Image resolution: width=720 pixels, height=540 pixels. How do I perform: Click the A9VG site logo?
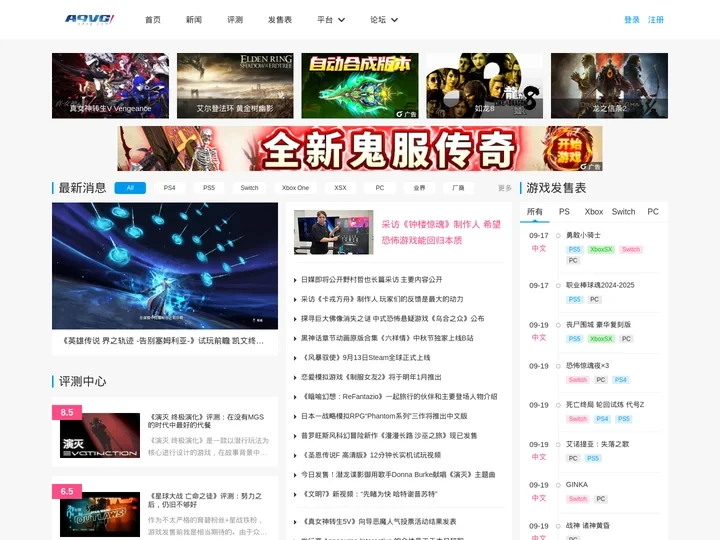90,19
